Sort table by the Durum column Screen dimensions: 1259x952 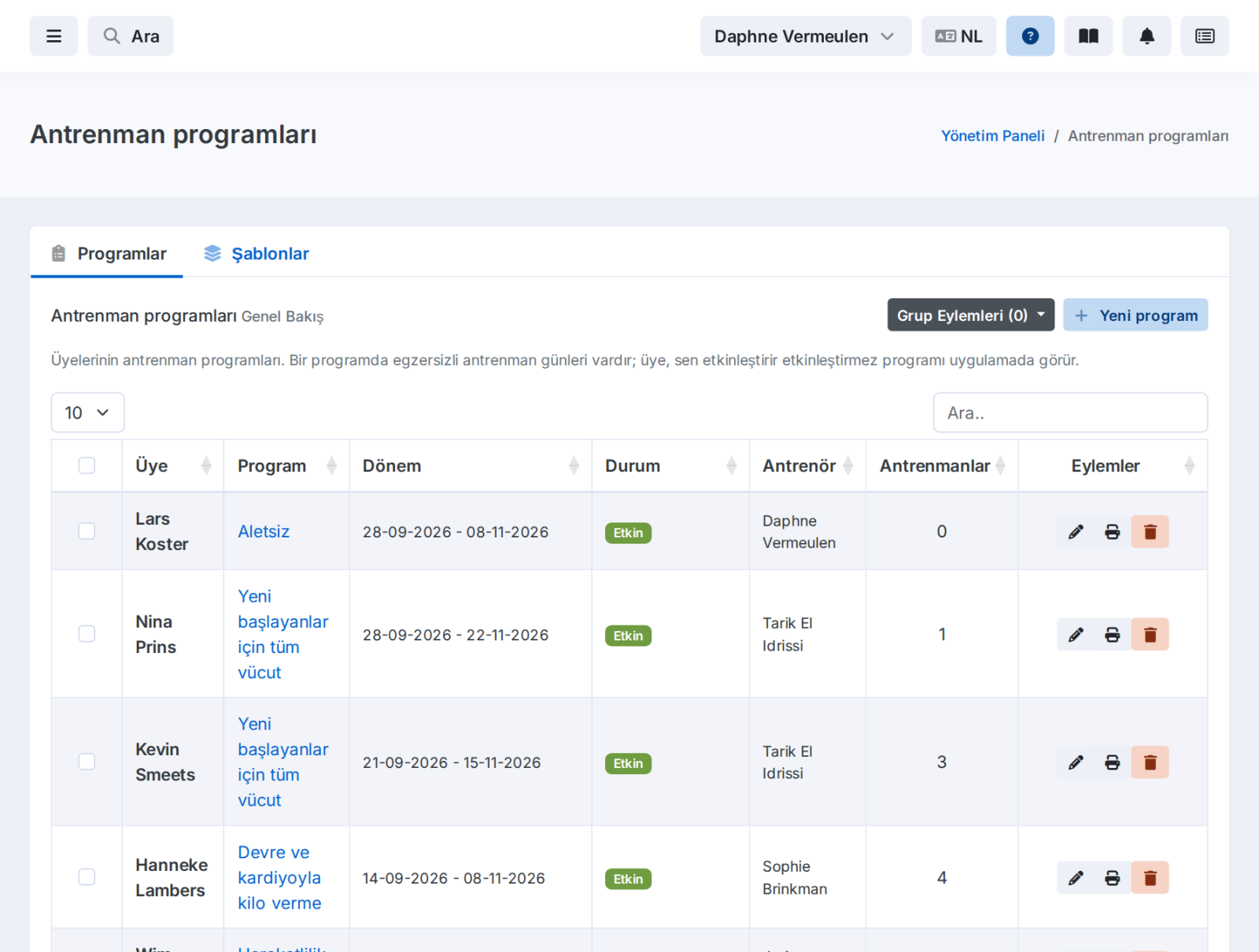(670, 466)
